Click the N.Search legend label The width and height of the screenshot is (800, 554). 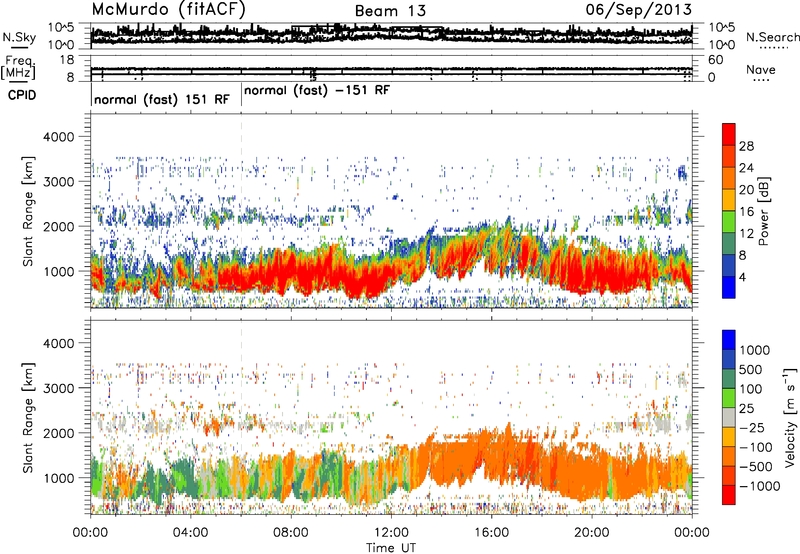772,37
